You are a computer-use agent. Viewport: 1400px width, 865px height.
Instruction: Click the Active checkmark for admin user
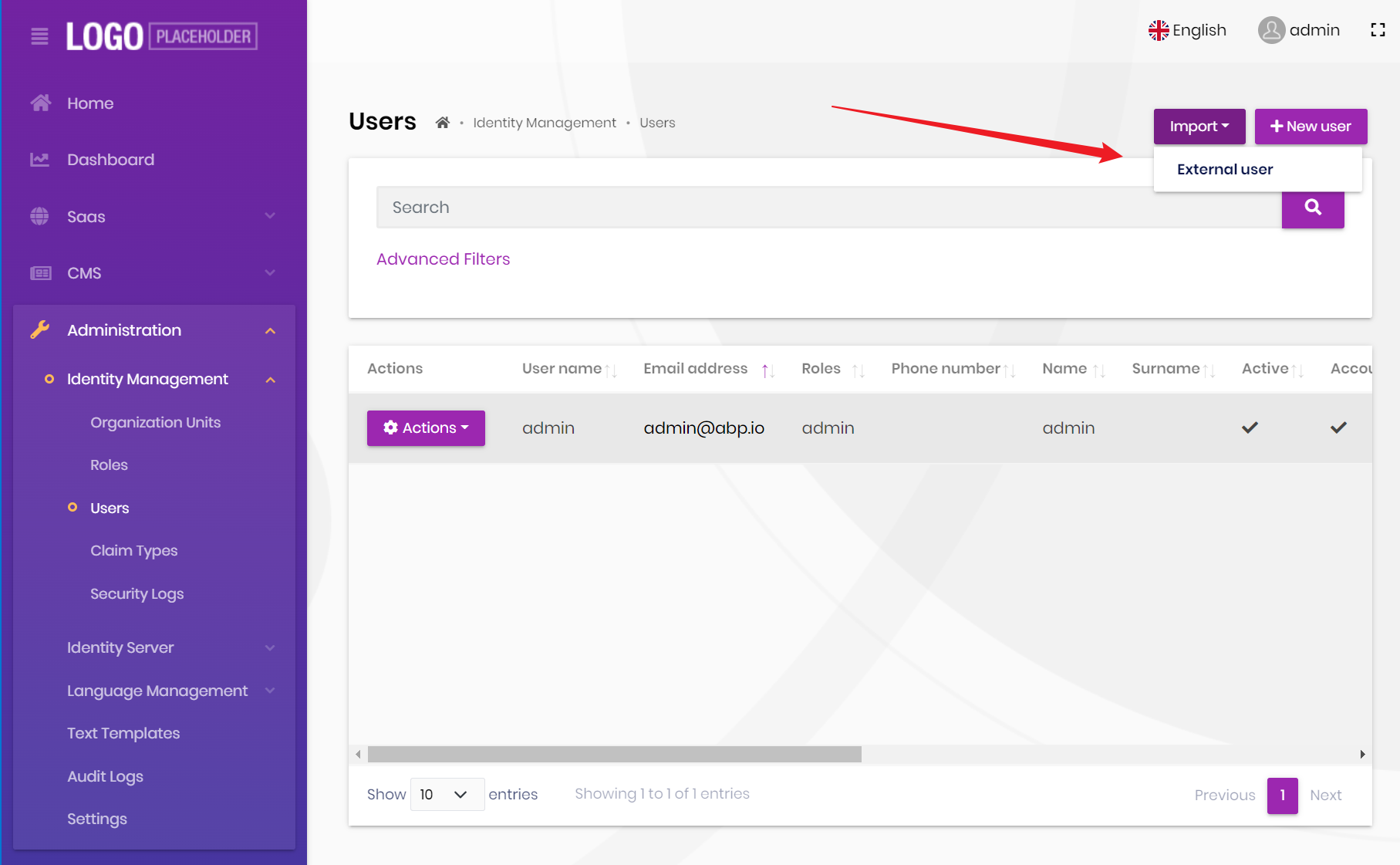(1250, 427)
